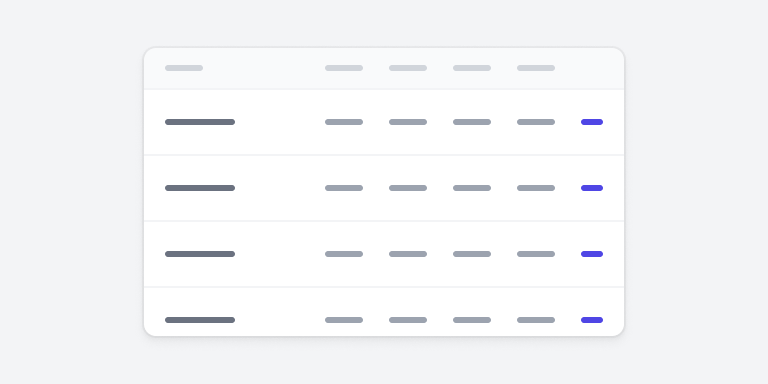Click the dark name bar in second row
This screenshot has height=384, width=768.
[200, 188]
